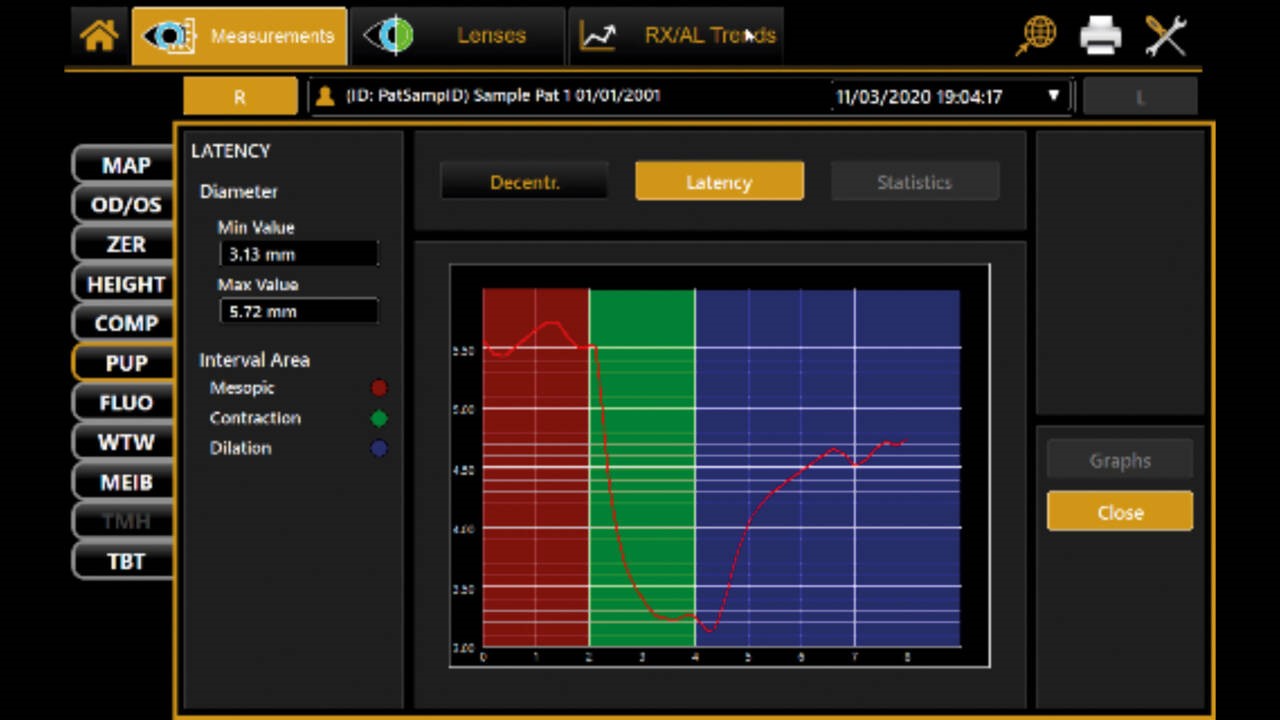This screenshot has width=1280, height=720.
Task: Click the Close button
Action: pyautogui.click(x=1119, y=512)
